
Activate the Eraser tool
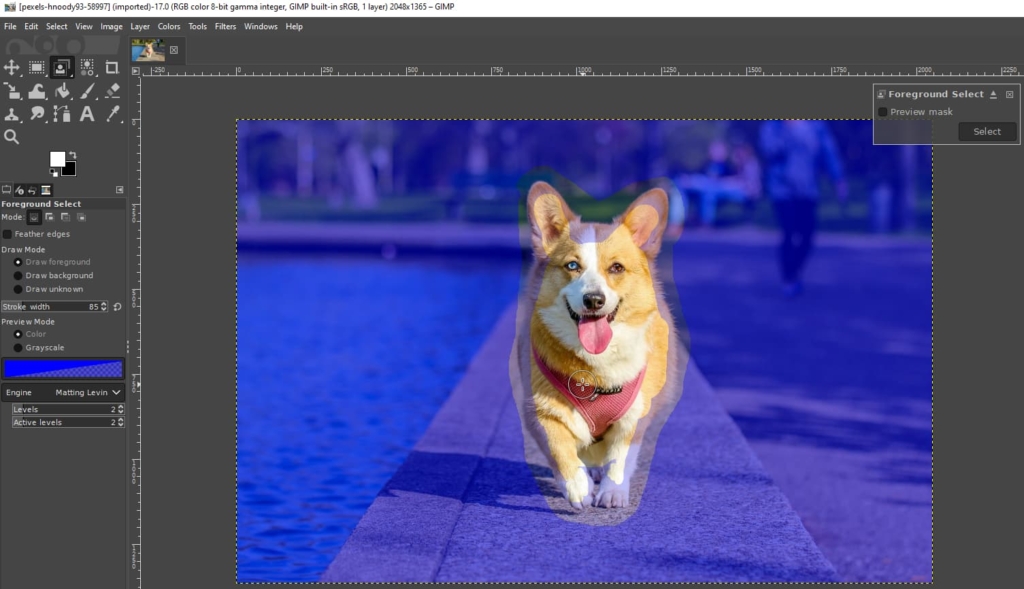(111, 91)
